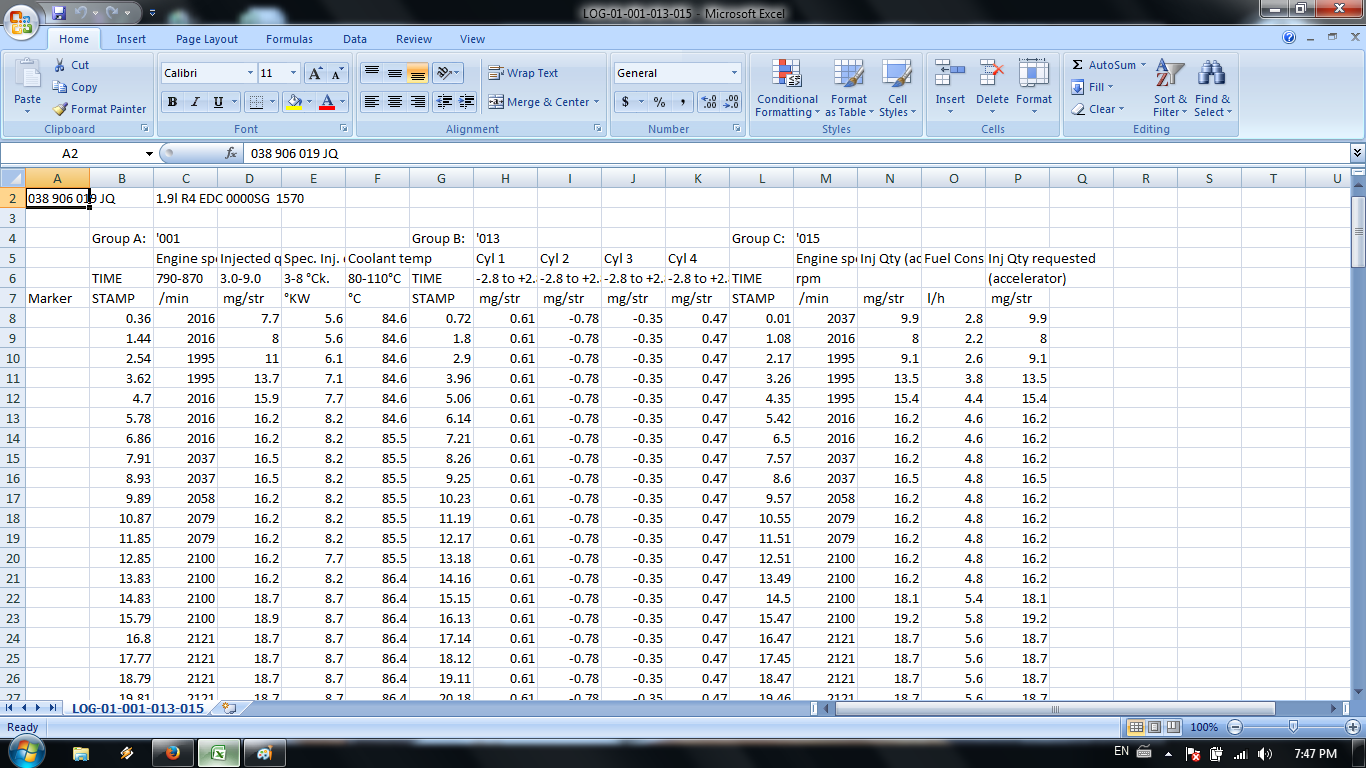The image size is (1366, 768).
Task: Open Firefox from the taskbar
Action: point(172,753)
